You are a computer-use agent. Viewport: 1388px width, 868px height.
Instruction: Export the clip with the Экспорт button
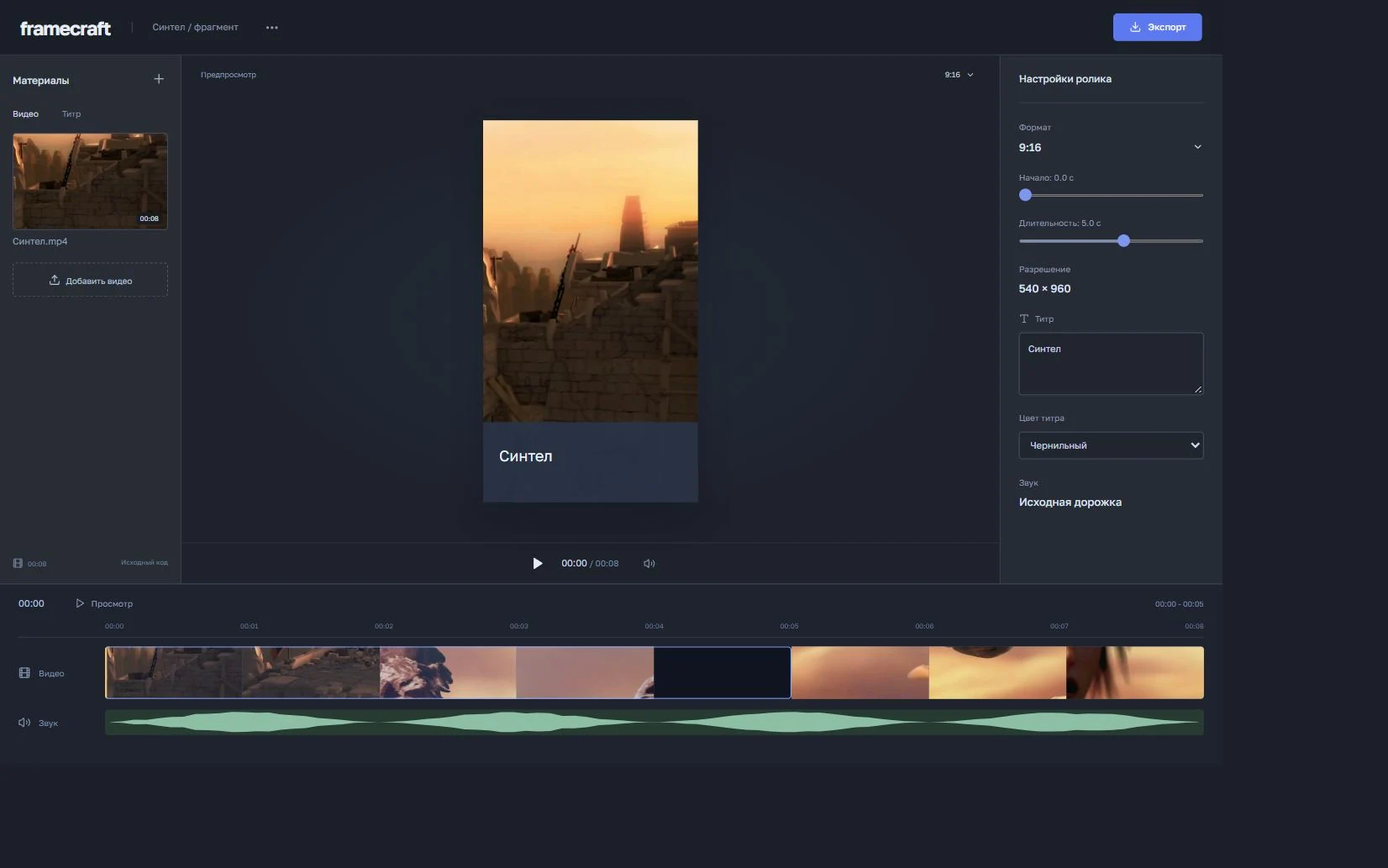(x=1157, y=27)
